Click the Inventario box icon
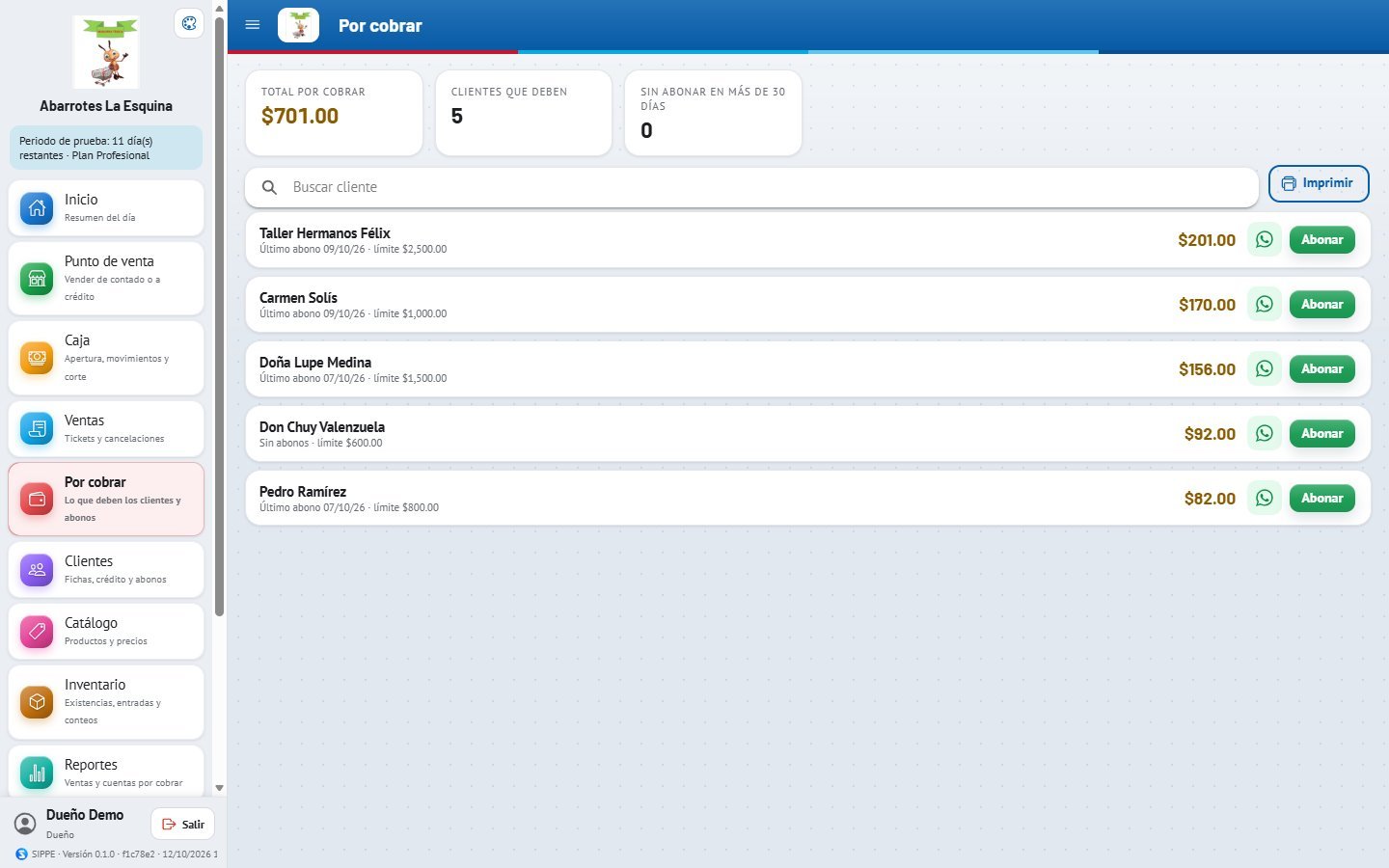Screen dimensions: 1389x868 coord(37,702)
